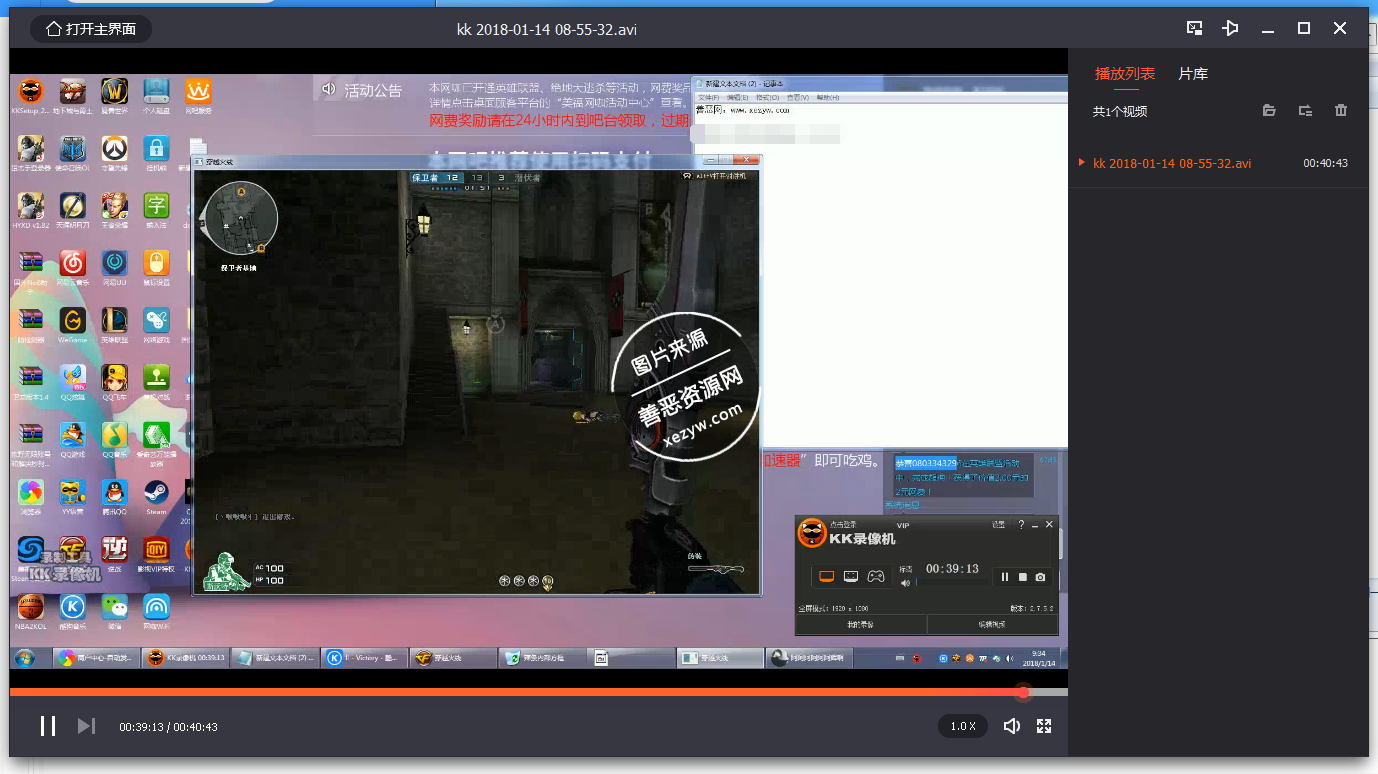Clear playlist with the trash icon
The height and width of the screenshot is (774, 1378).
[1341, 111]
